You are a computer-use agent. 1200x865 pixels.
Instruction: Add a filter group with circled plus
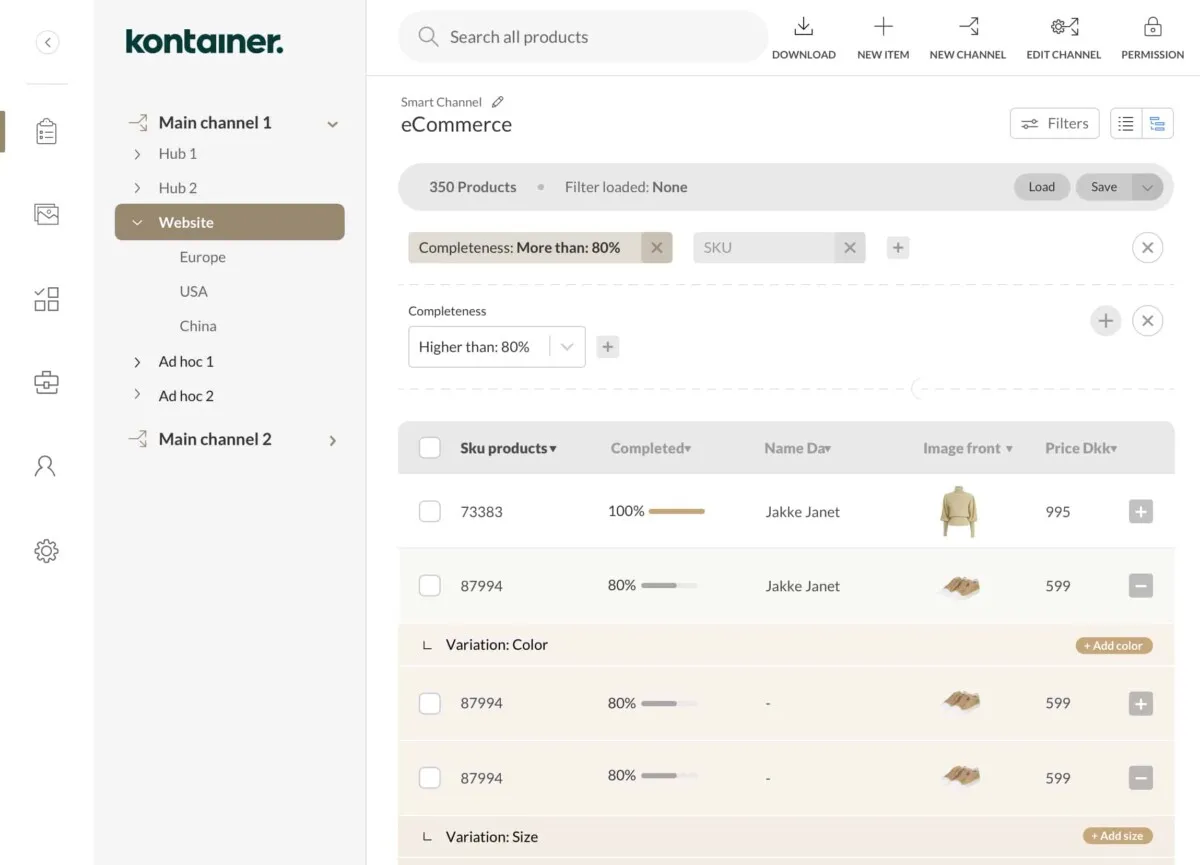tap(1105, 321)
